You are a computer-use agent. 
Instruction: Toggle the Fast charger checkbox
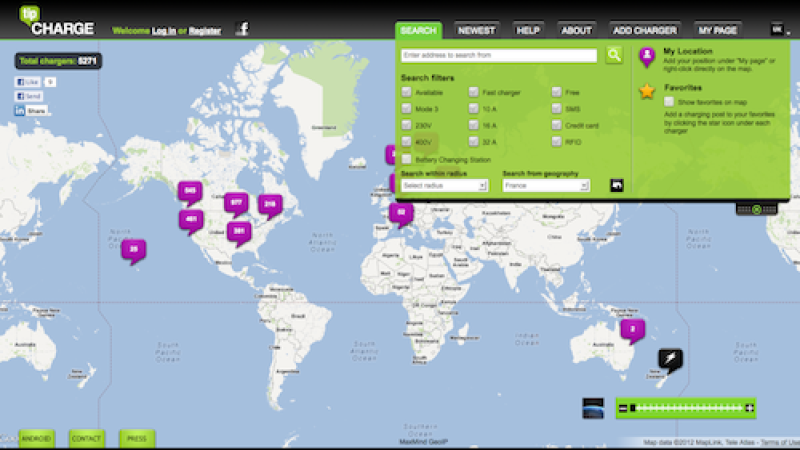click(473, 92)
